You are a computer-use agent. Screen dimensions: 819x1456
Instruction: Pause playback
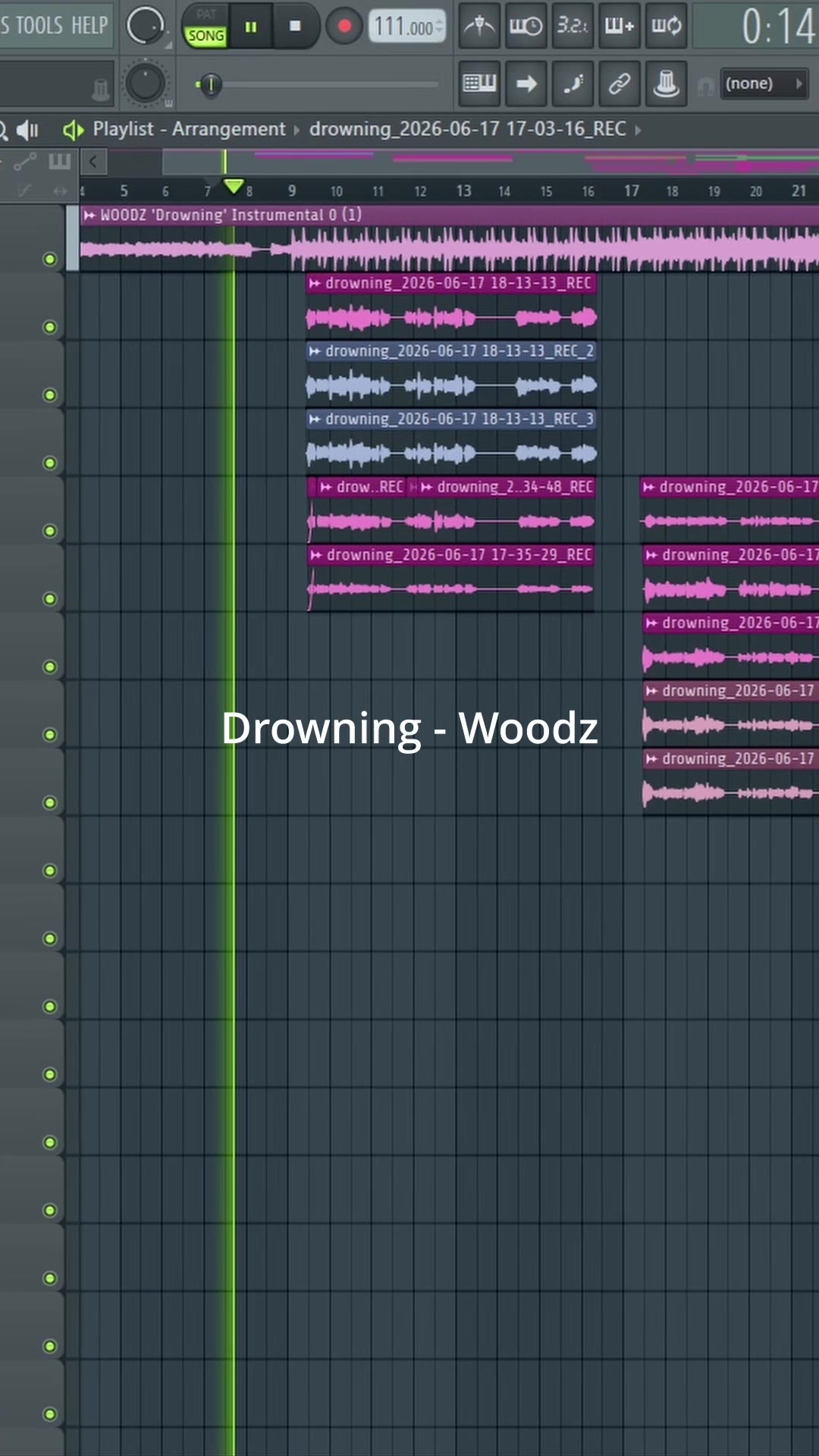(x=251, y=27)
